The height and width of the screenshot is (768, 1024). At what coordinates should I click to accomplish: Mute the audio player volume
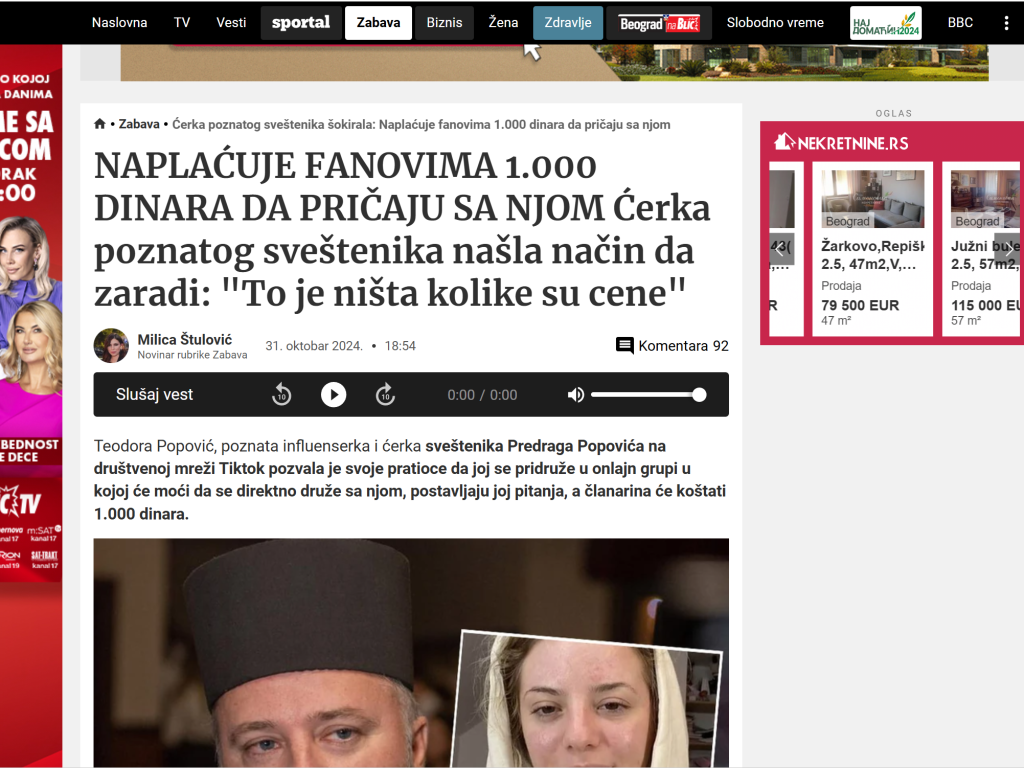(x=575, y=394)
